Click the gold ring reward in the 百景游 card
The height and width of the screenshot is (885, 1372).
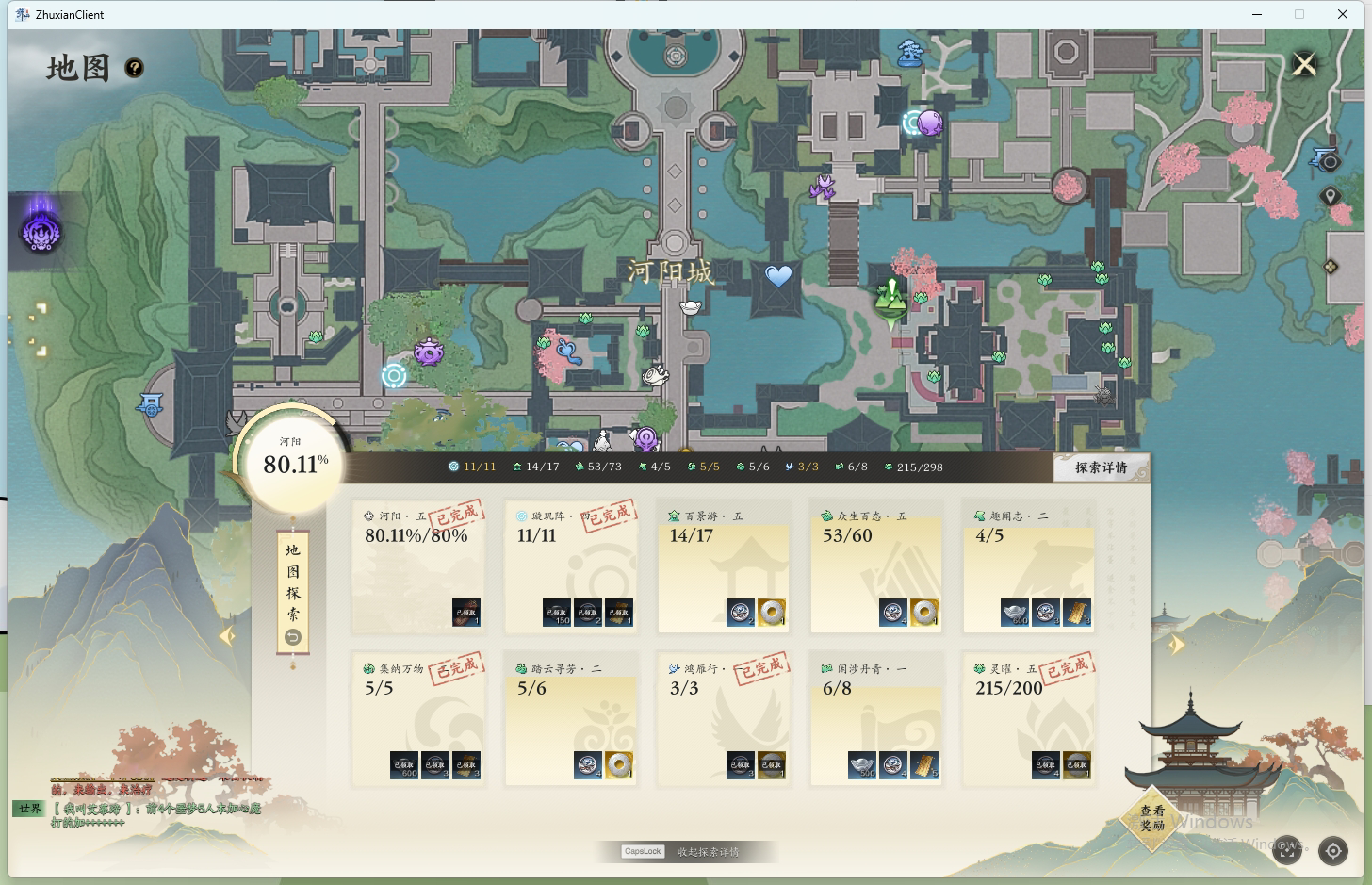point(771,613)
